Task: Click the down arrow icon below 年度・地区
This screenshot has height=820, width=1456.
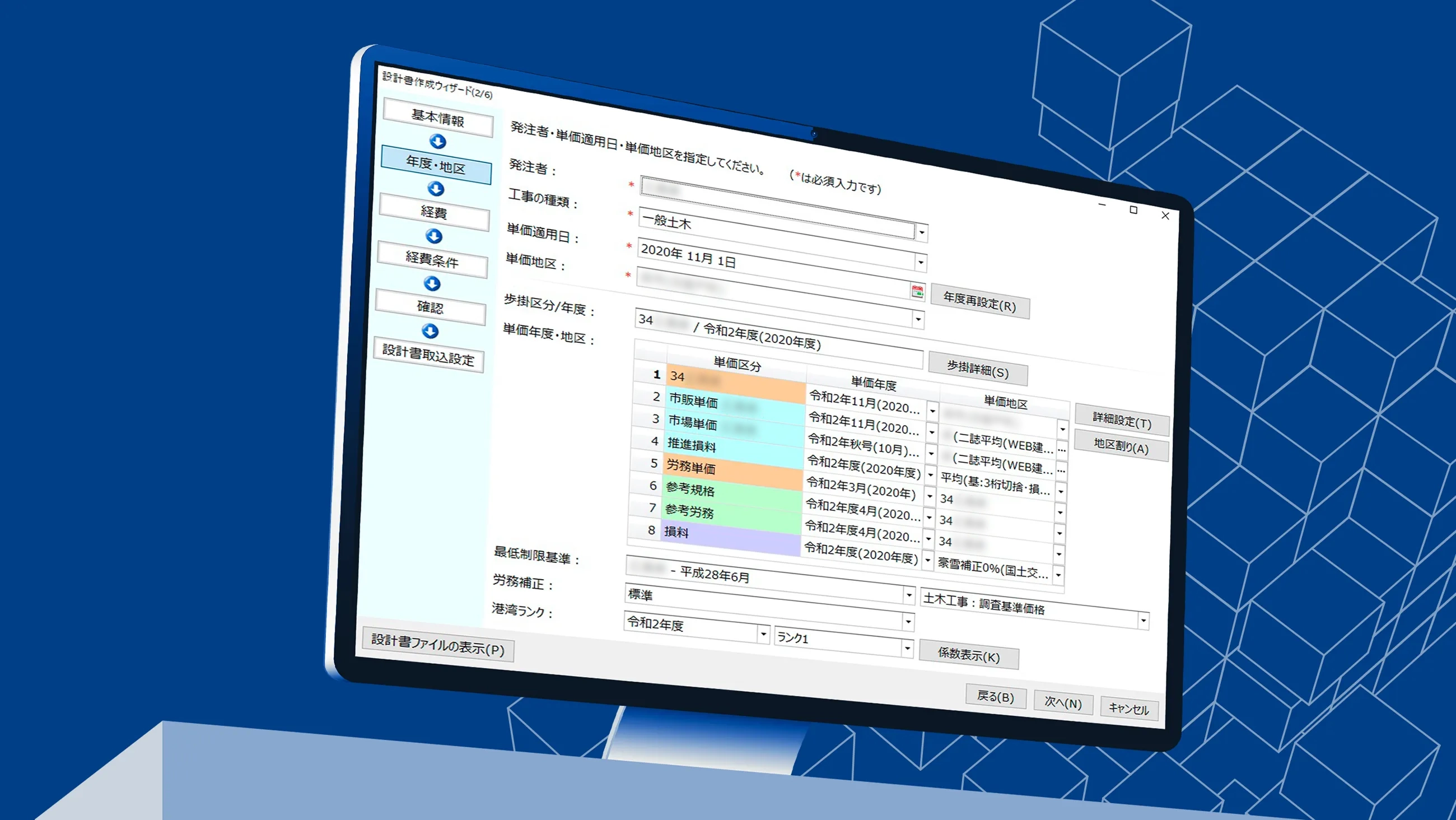Action: 436,188
